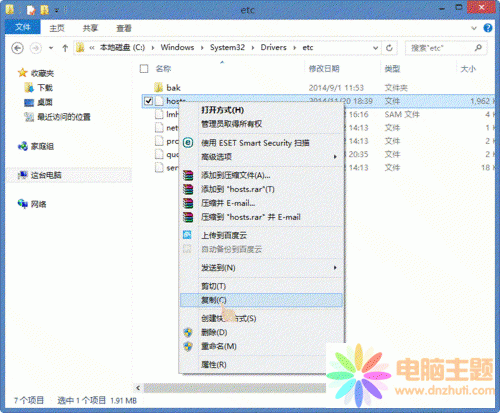Viewport: 500px width, 413px height.
Task: Expand the arrow after Drivers breadcrumb
Action: point(295,48)
